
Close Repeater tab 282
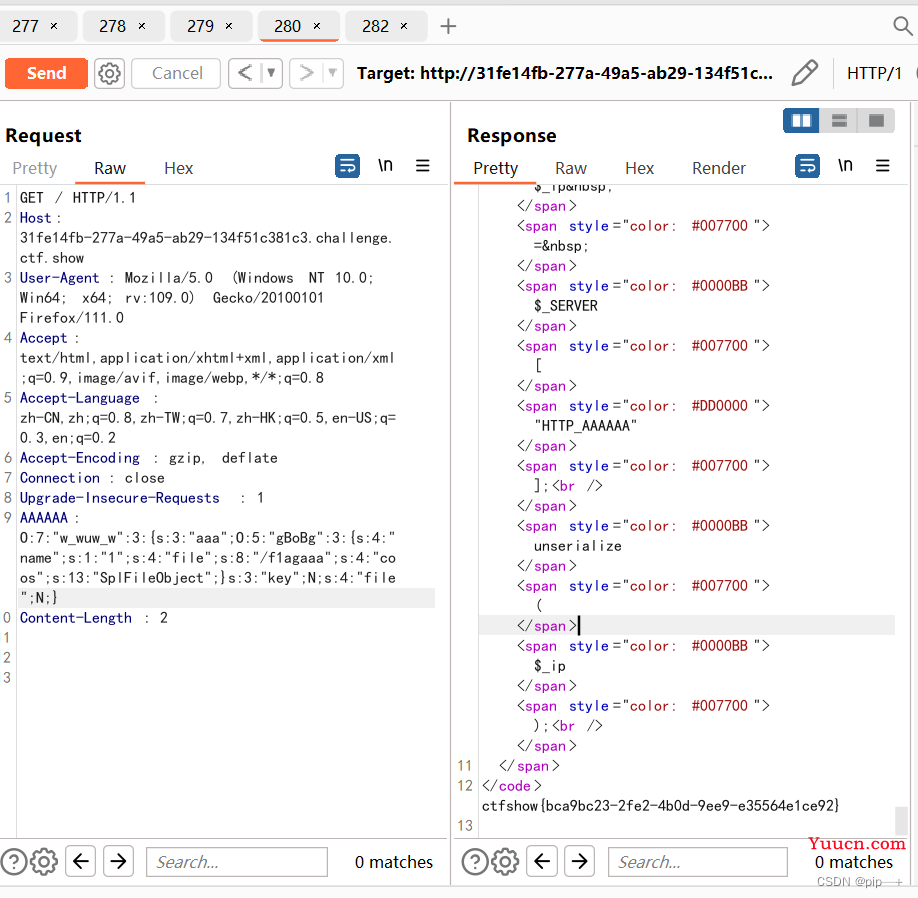[404, 26]
